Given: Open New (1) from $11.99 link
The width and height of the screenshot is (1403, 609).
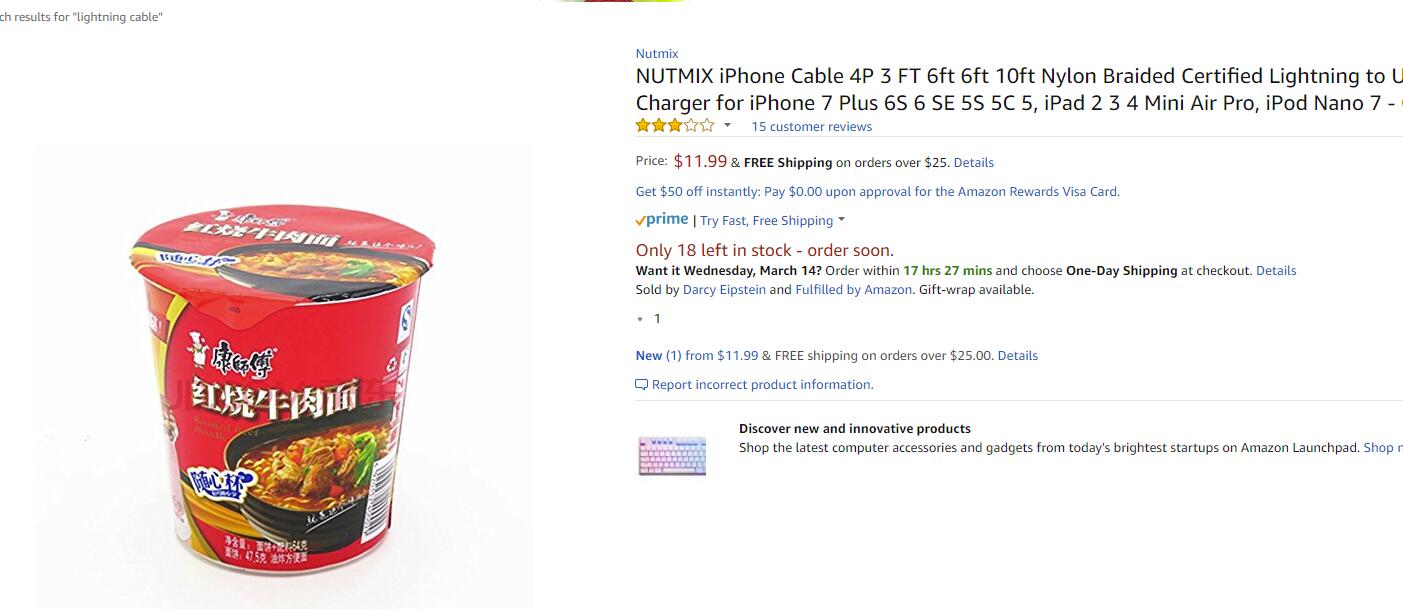Looking at the screenshot, I should (x=697, y=356).
